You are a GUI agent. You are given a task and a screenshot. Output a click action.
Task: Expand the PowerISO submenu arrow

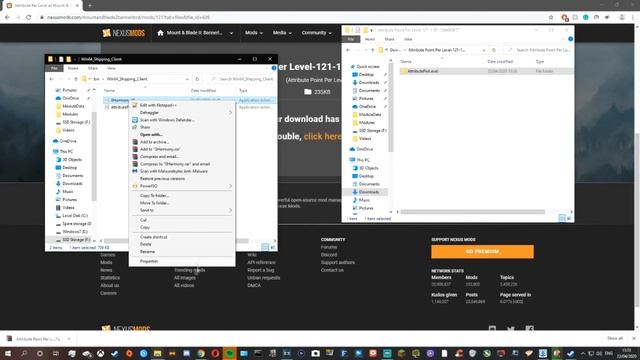coord(230,186)
